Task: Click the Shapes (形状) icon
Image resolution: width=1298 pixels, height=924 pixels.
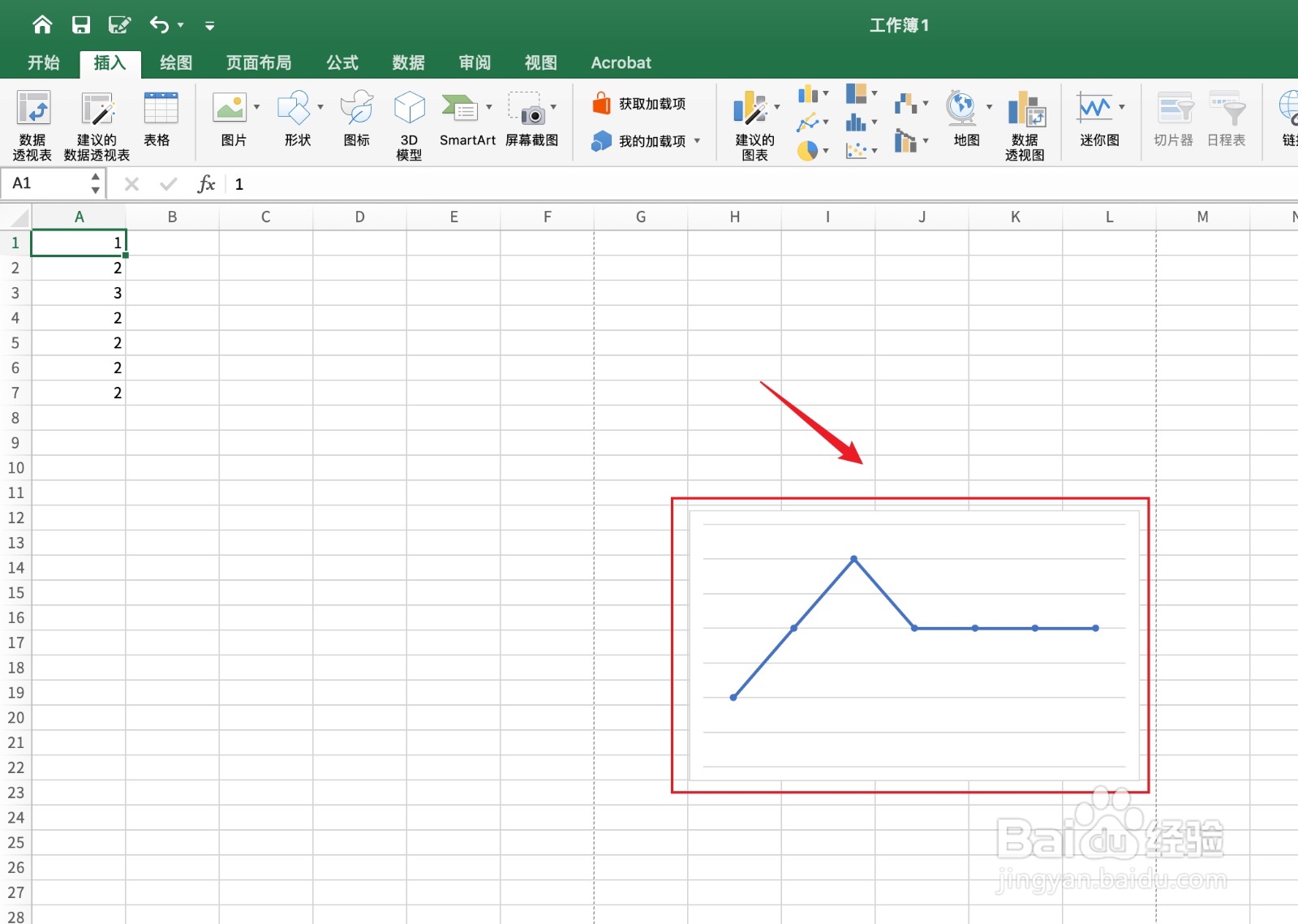Action: (294, 108)
